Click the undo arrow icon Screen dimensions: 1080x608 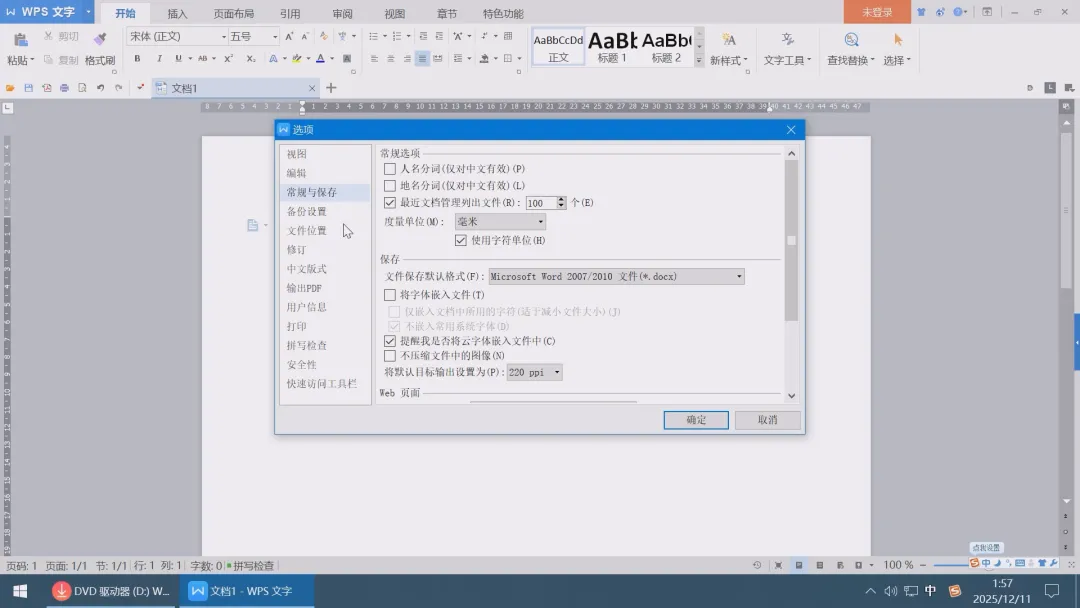tap(101, 88)
